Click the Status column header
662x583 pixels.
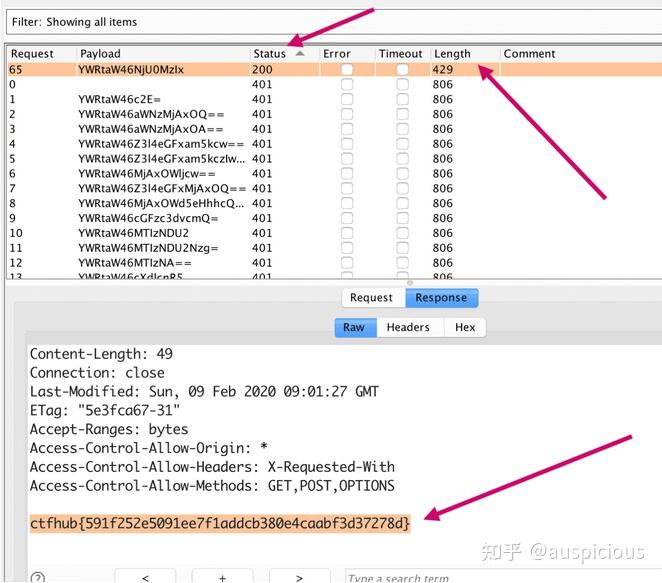point(269,54)
